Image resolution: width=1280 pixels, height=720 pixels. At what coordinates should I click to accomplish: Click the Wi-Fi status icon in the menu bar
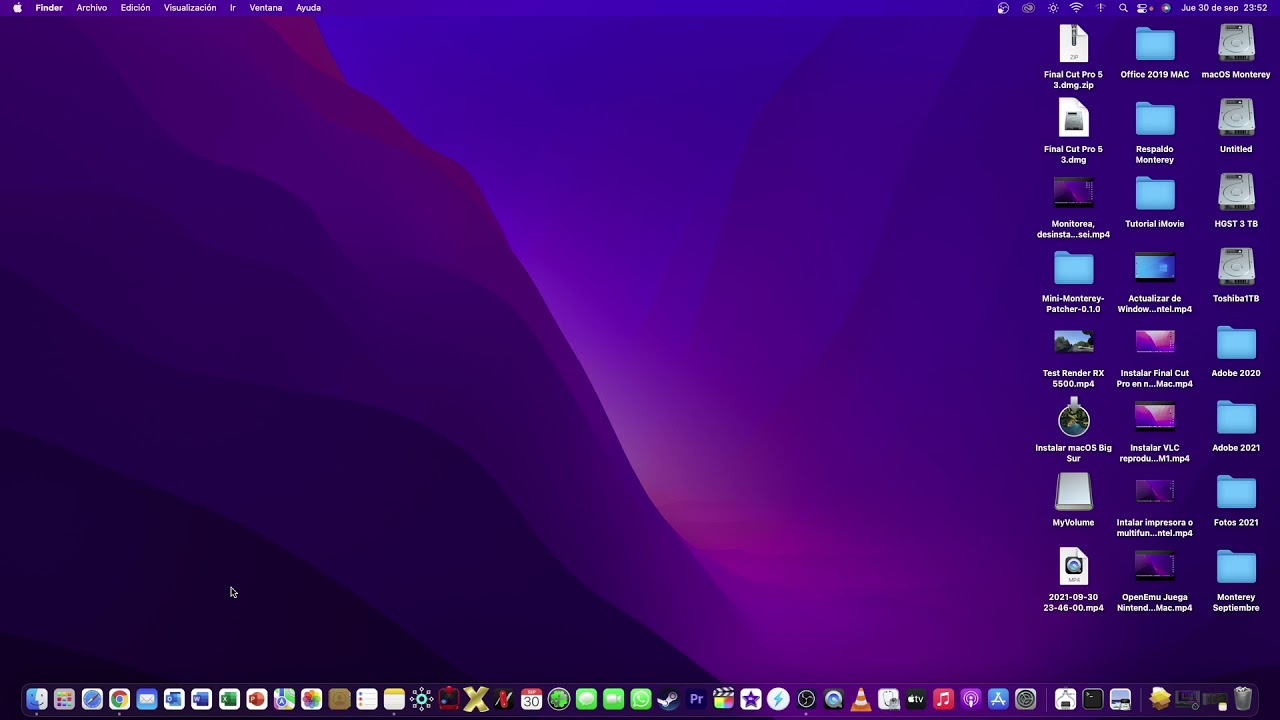1076,8
